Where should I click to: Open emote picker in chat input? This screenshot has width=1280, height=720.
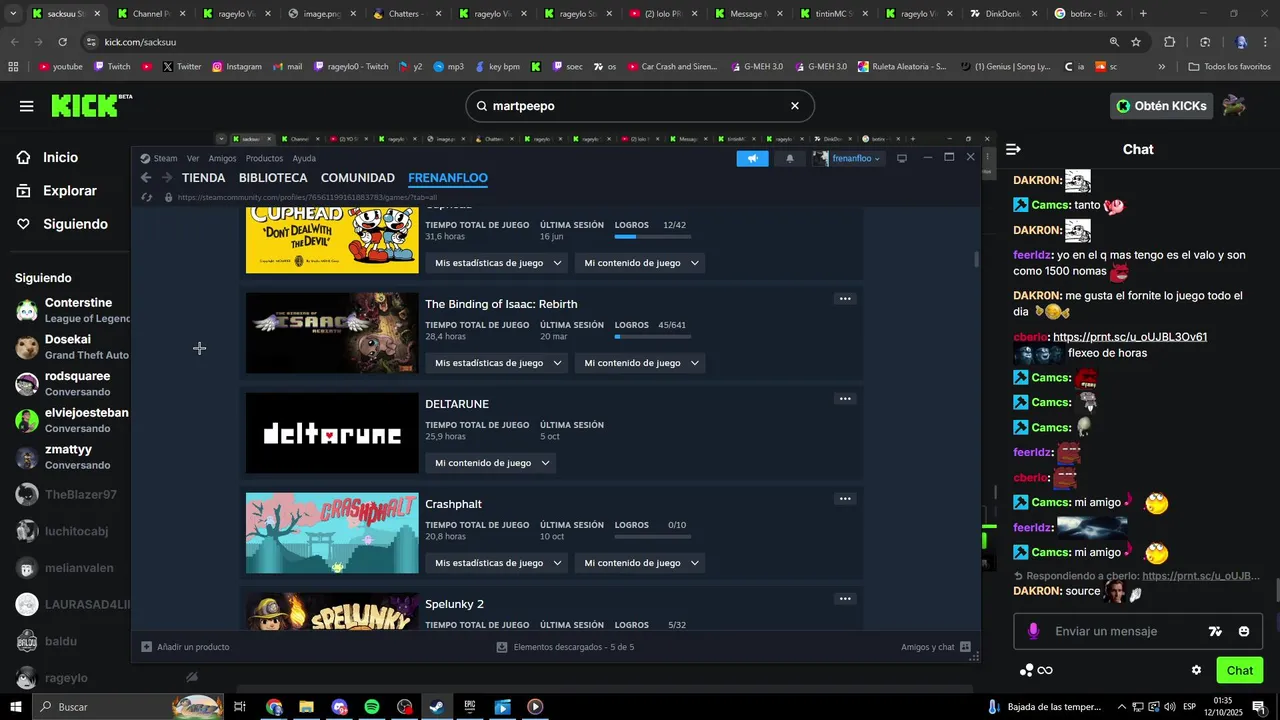(x=1244, y=631)
